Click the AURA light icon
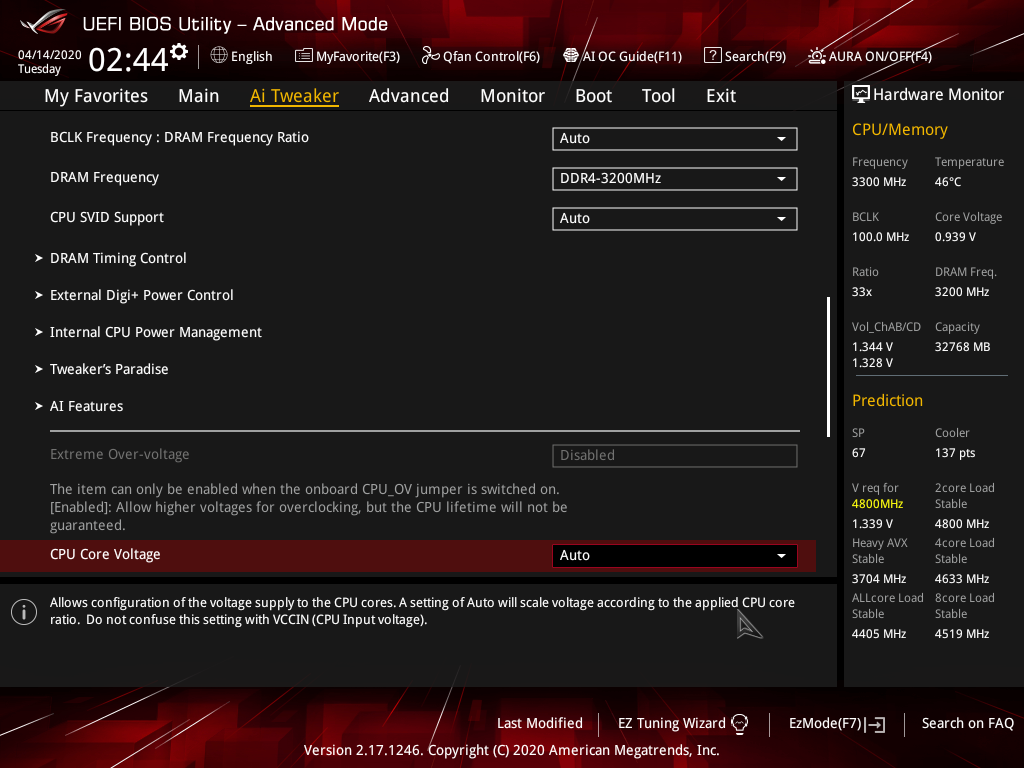The height and width of the screenshot is (768, 1024). point(816,56)
